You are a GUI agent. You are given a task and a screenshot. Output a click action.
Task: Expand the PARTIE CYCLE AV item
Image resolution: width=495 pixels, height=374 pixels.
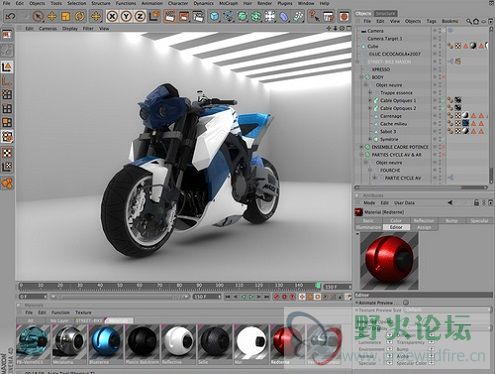pyautogui.click(x=375, y=178)
